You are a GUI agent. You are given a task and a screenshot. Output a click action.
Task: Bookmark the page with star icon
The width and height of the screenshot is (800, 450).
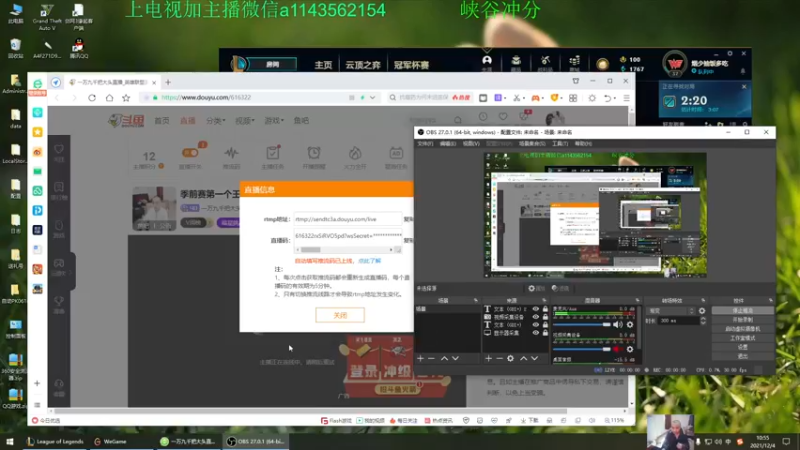pos(126,97)
